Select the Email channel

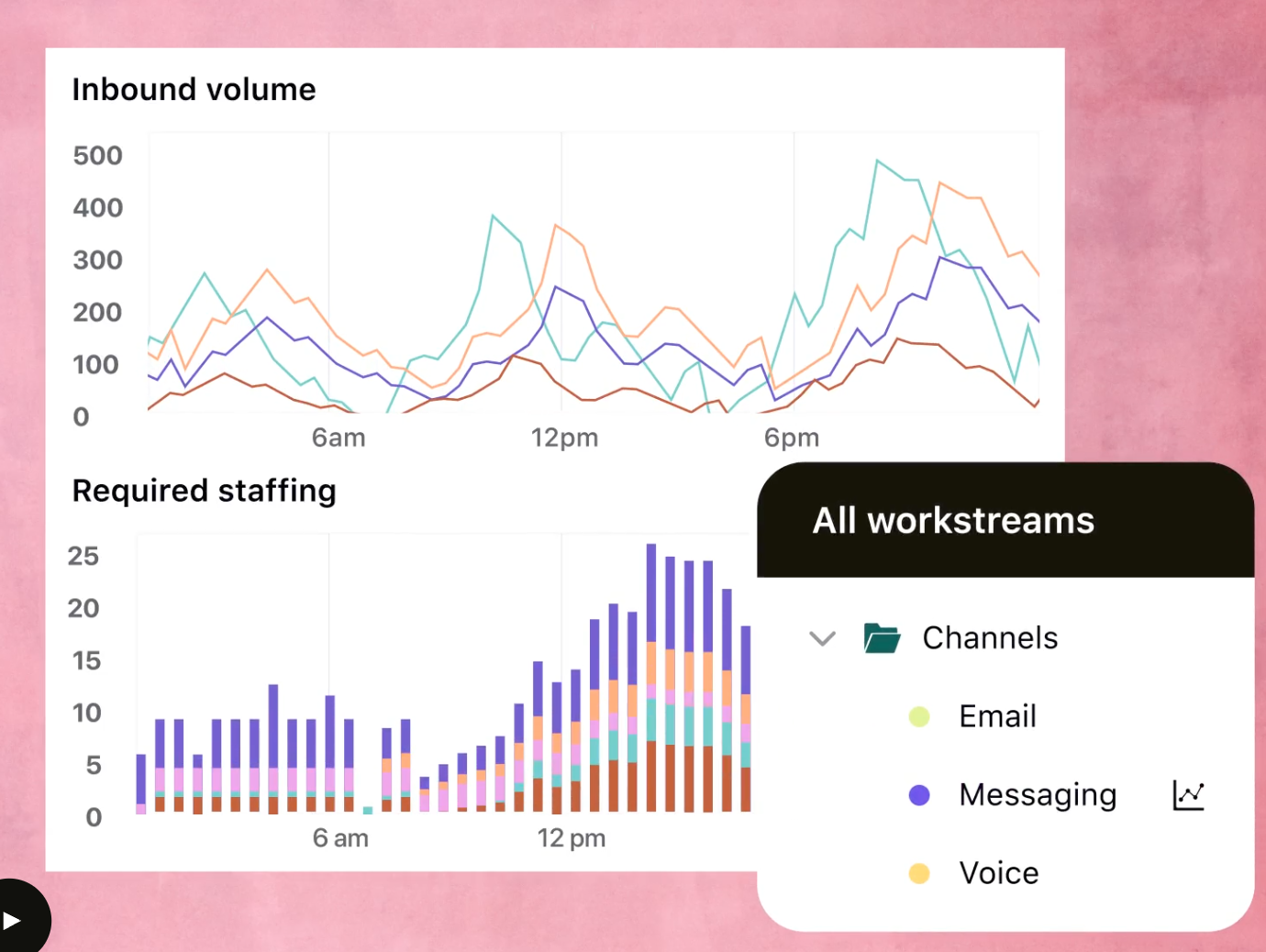pos(998,716)
